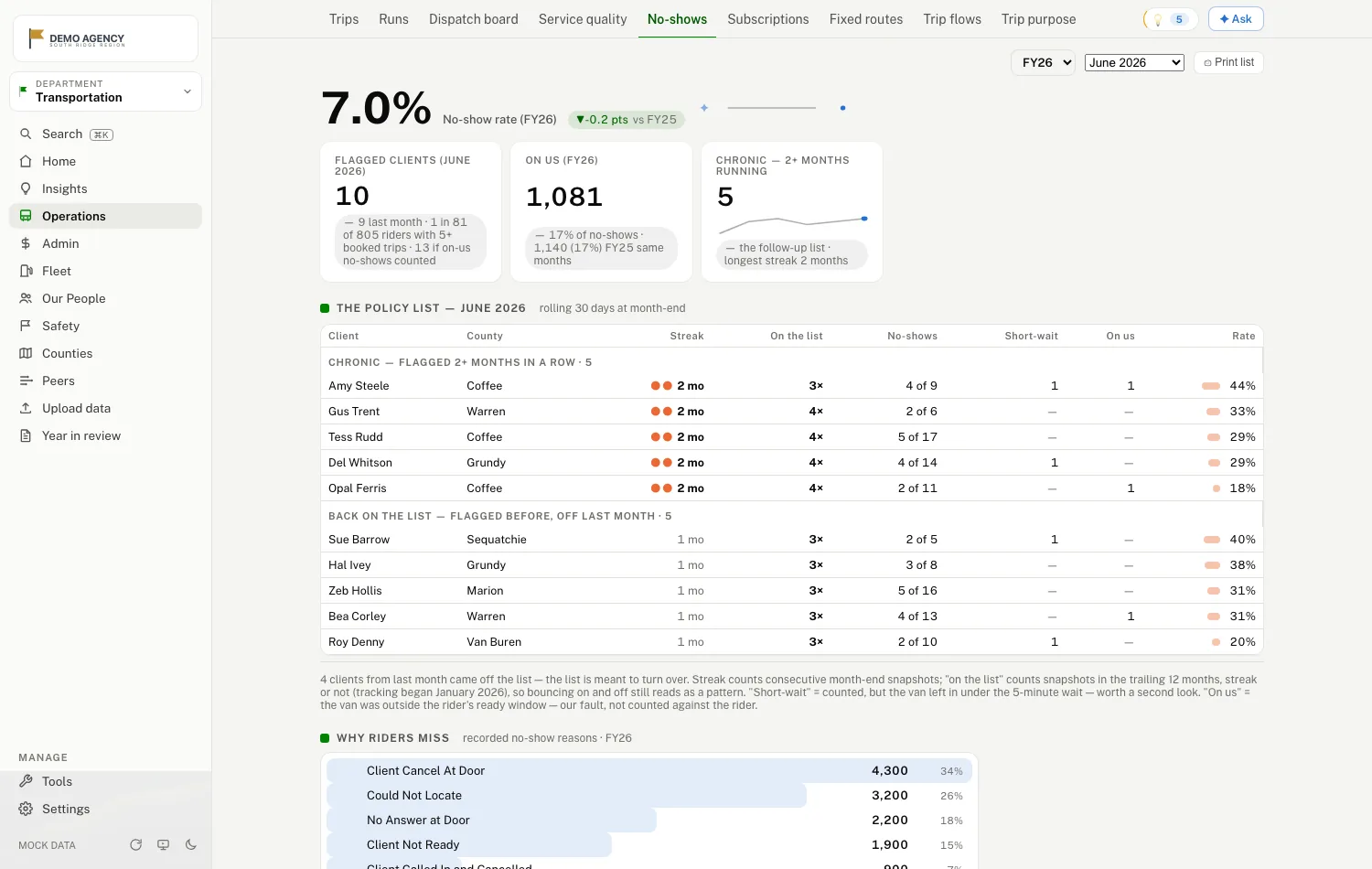Switch to the Runs tab

click(393, 19)
